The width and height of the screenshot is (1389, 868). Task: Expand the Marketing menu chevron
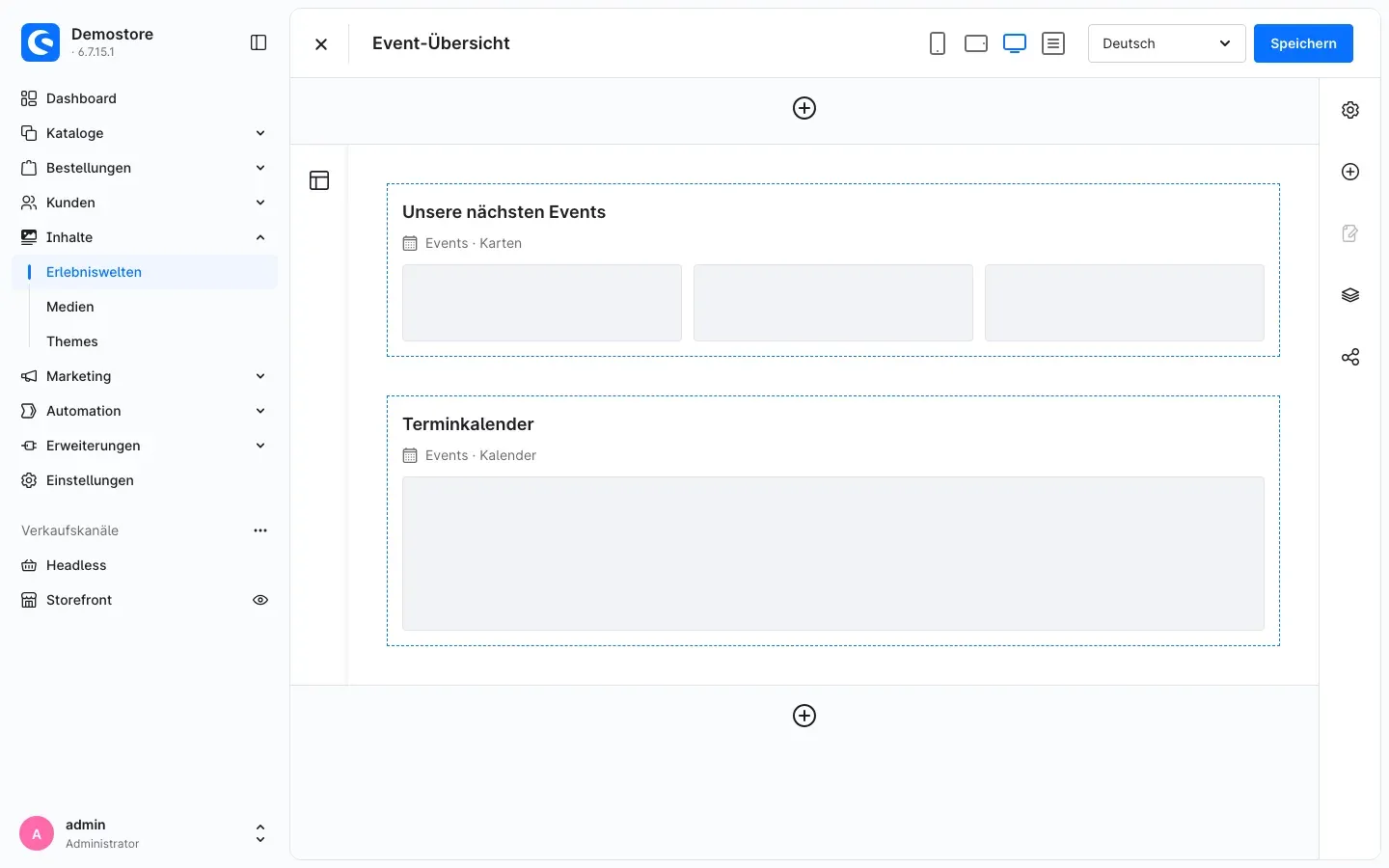(260, 376)
